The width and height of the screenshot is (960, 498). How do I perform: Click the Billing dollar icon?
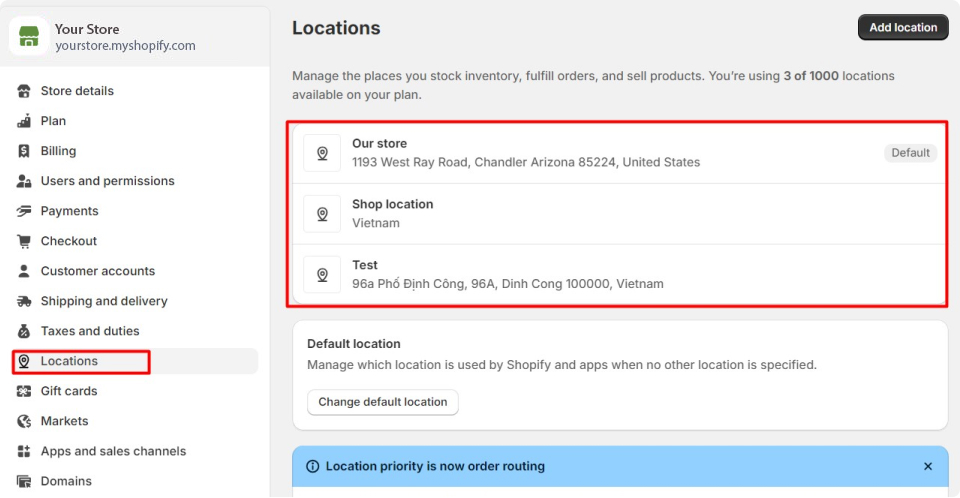(24, 151)
